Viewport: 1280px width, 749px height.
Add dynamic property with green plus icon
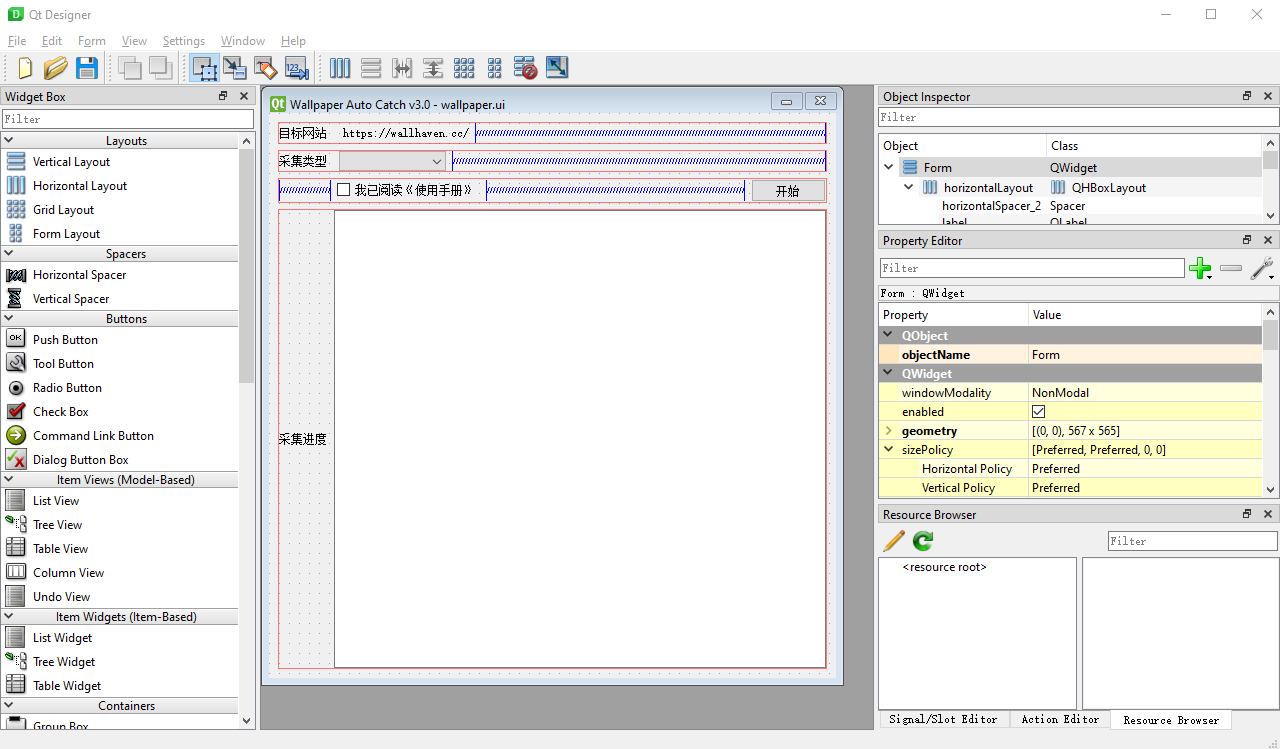click(1200, 268)
